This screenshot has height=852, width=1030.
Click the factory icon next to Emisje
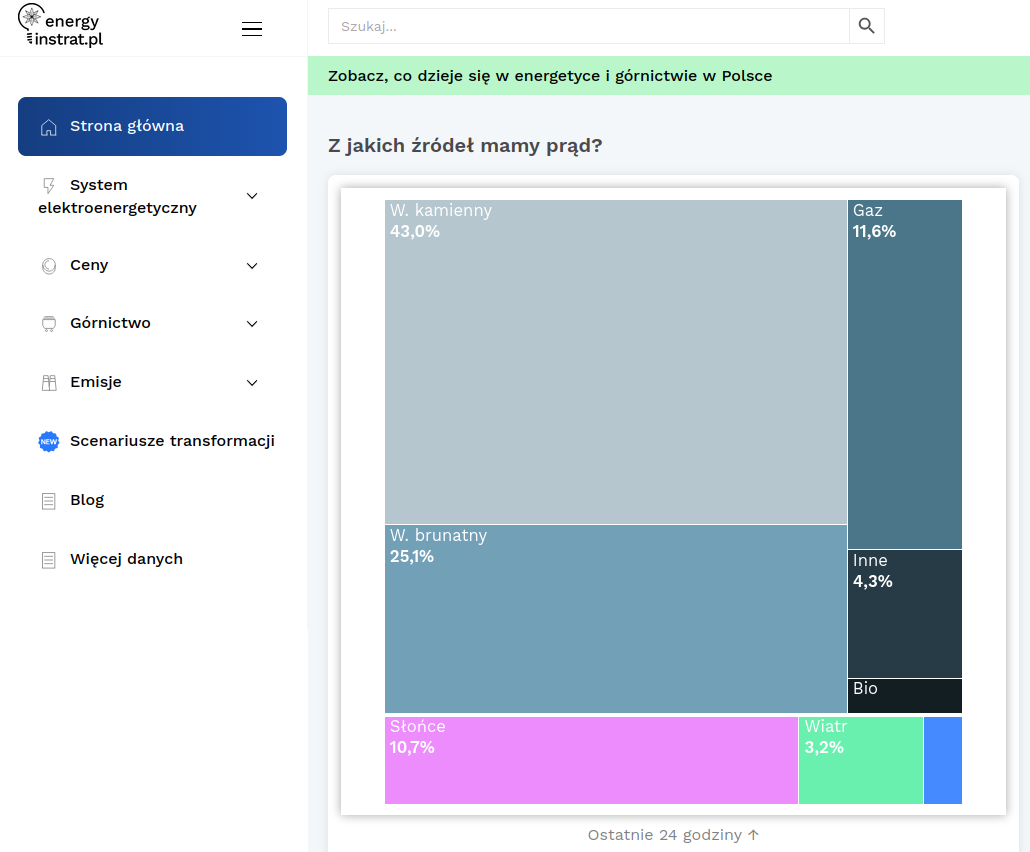coord(49,382)
